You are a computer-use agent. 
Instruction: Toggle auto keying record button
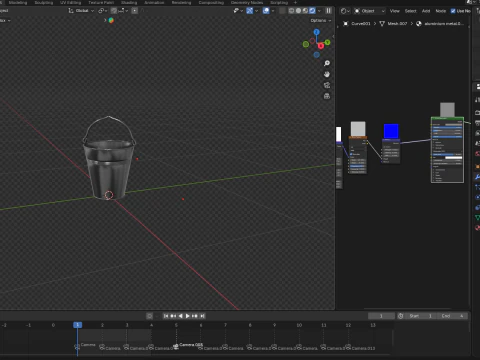150,316
